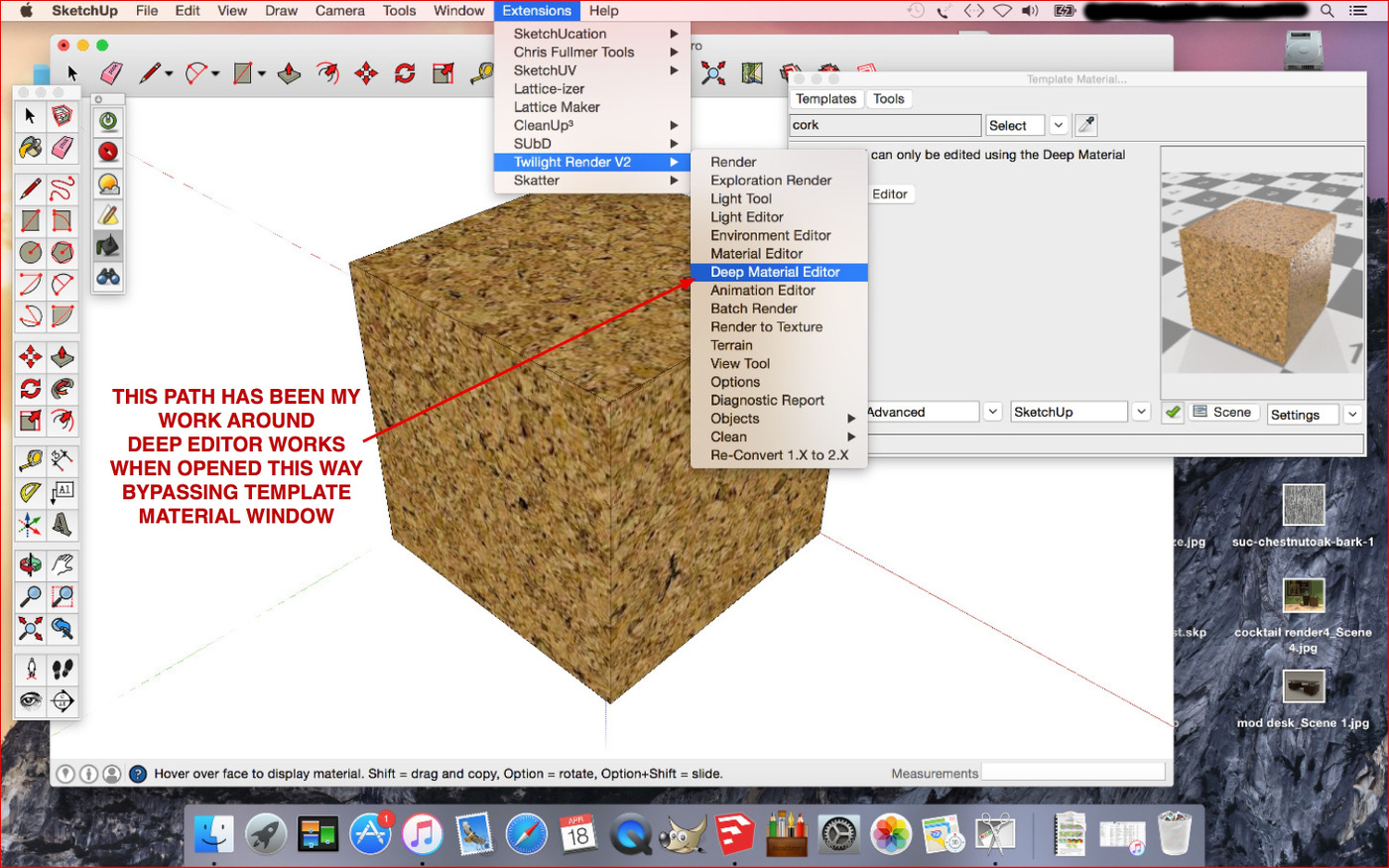Screen dimensions: 1389x868
Task: Expand the Rectangle tool dropdown arrow in top toolbar
Action: tap(262, 73)
